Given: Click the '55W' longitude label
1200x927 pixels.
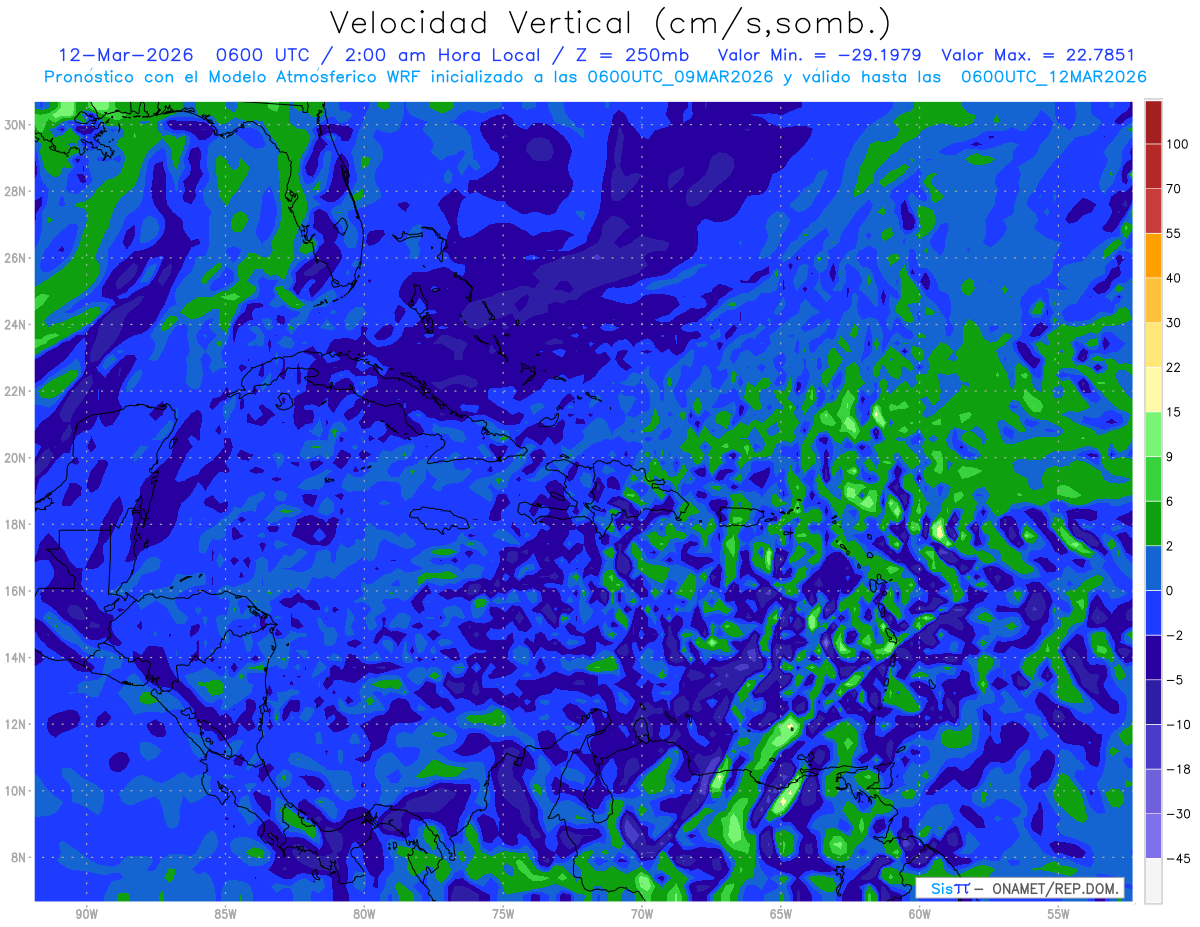Looking at the screenshot, I should (1059, 914).
